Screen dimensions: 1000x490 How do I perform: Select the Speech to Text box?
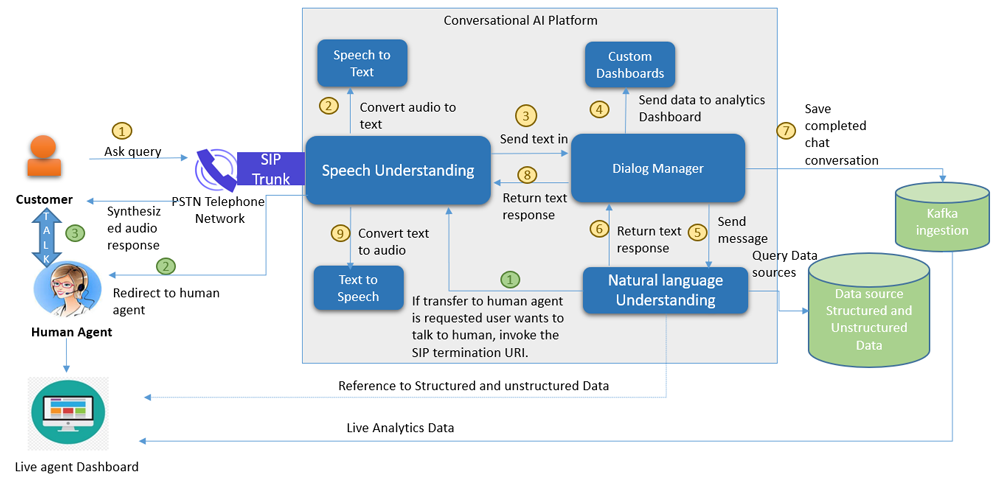pos(362,64)
